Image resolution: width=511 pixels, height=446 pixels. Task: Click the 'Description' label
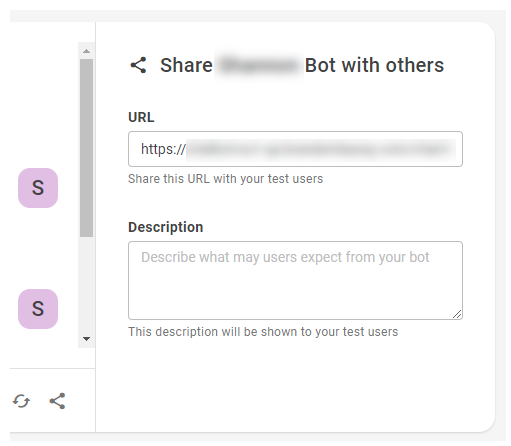[166, 227]
